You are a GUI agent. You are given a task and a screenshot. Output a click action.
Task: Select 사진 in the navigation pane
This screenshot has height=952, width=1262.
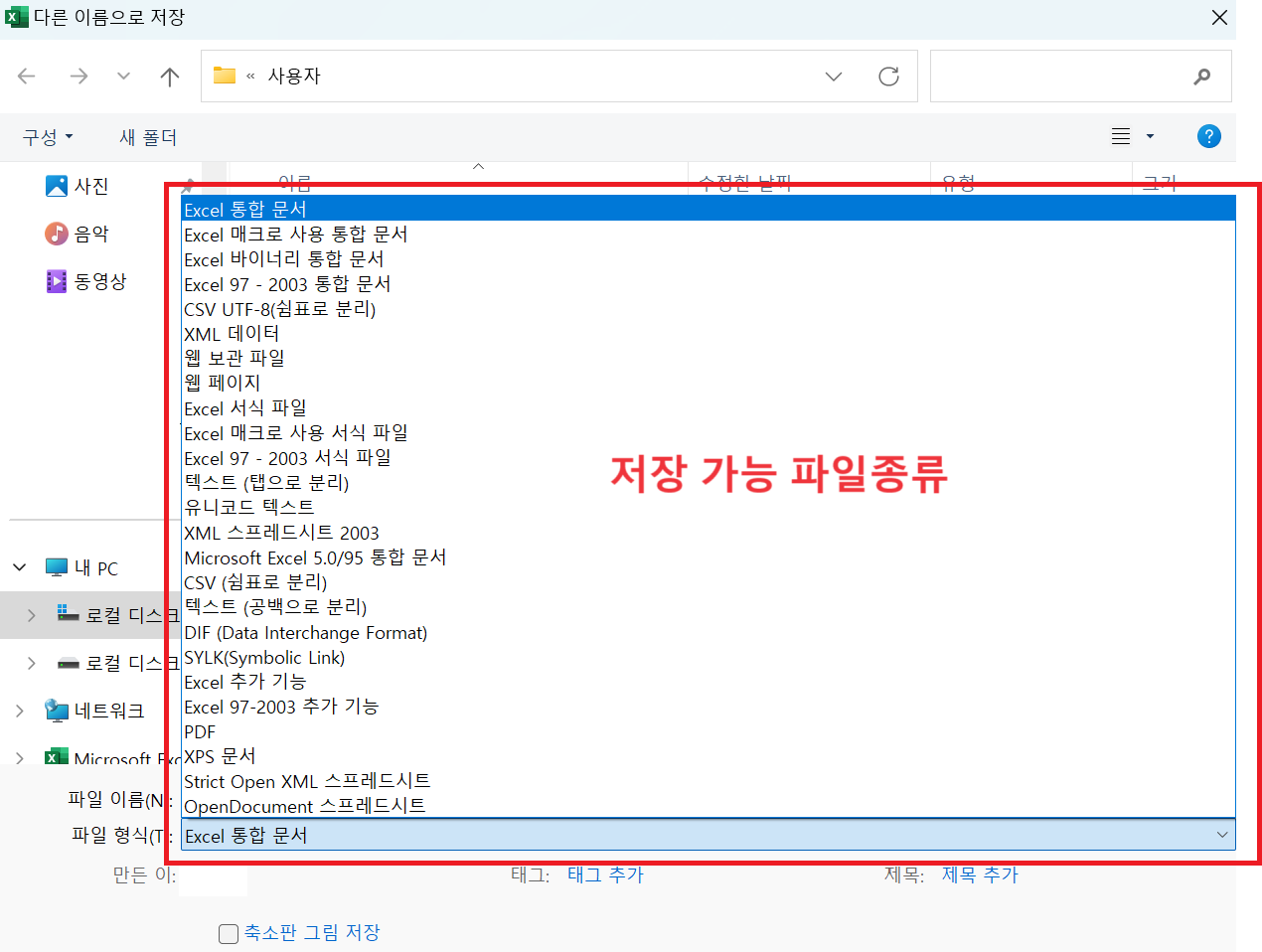tap(79, 186)
